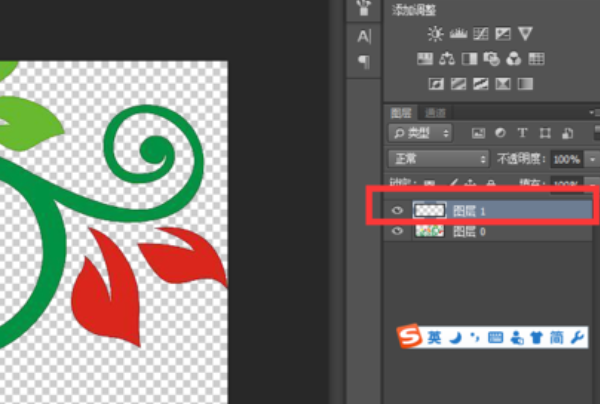Toggle the moon half-width icon on IME bar
600x404 pixels.
[455, 337]
